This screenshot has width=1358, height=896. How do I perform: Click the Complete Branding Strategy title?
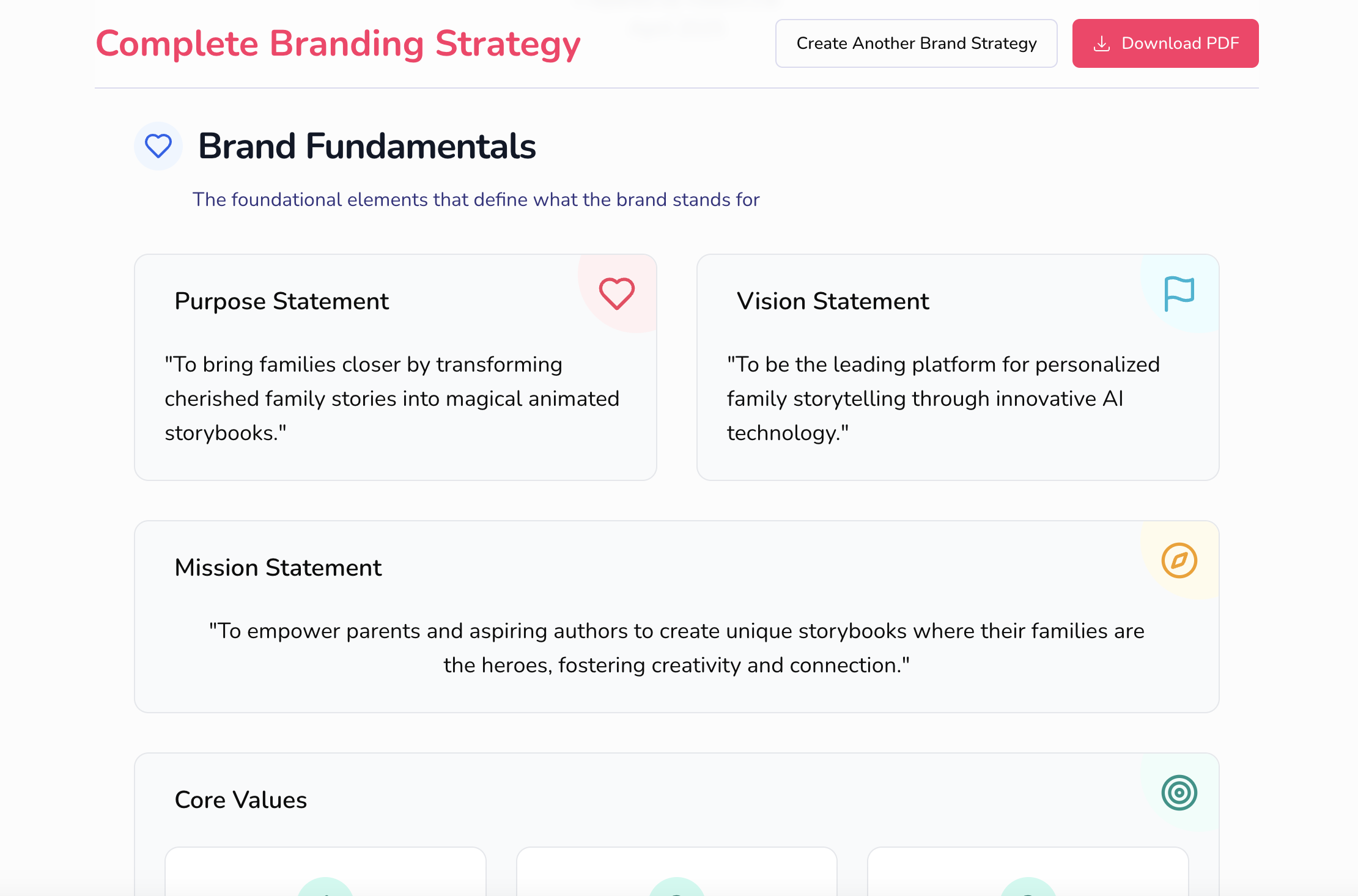[338, 44]
